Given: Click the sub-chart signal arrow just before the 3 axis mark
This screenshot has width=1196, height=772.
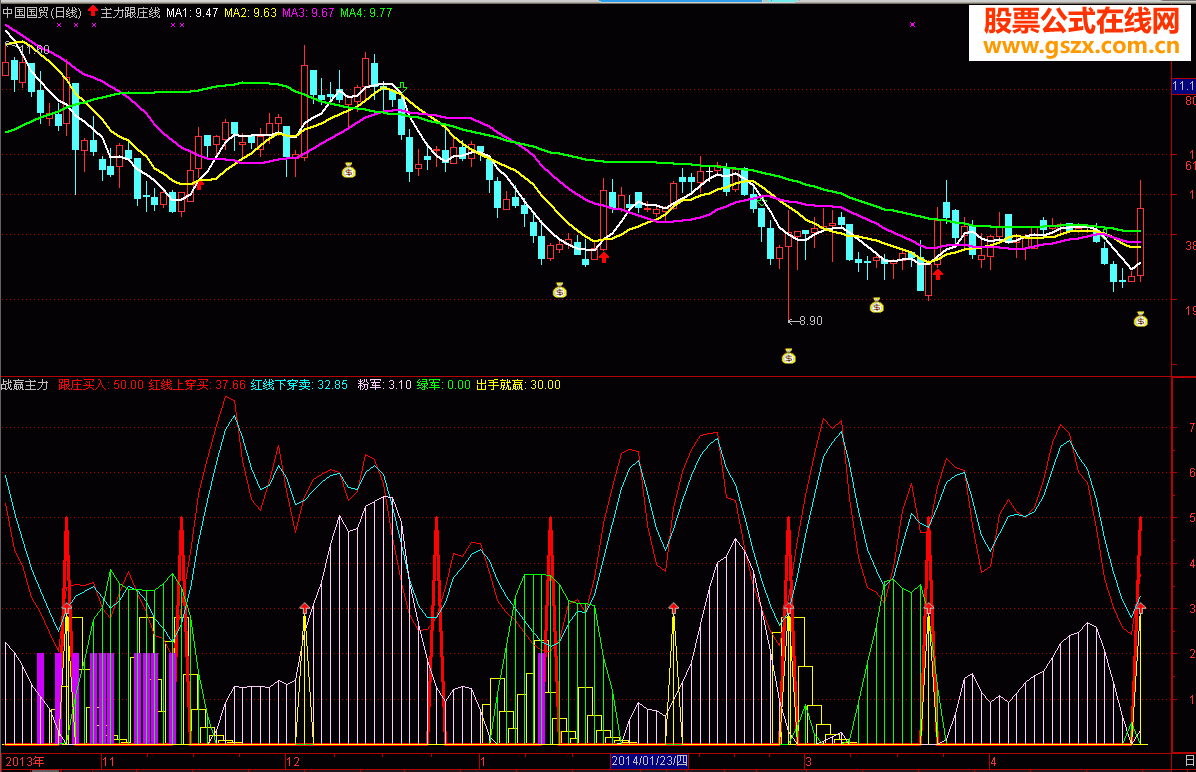Looking at the screenshot, I should click(788, 608).
